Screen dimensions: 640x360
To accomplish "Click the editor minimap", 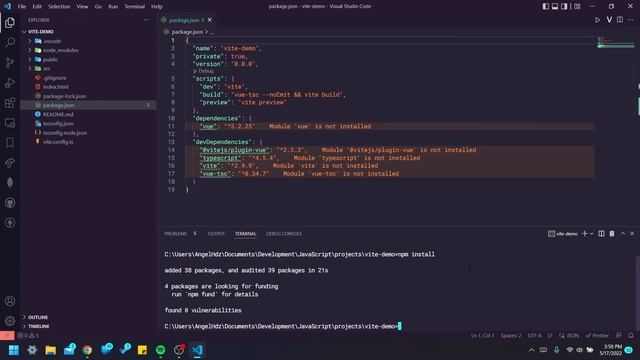I will [x=616, y=42].
